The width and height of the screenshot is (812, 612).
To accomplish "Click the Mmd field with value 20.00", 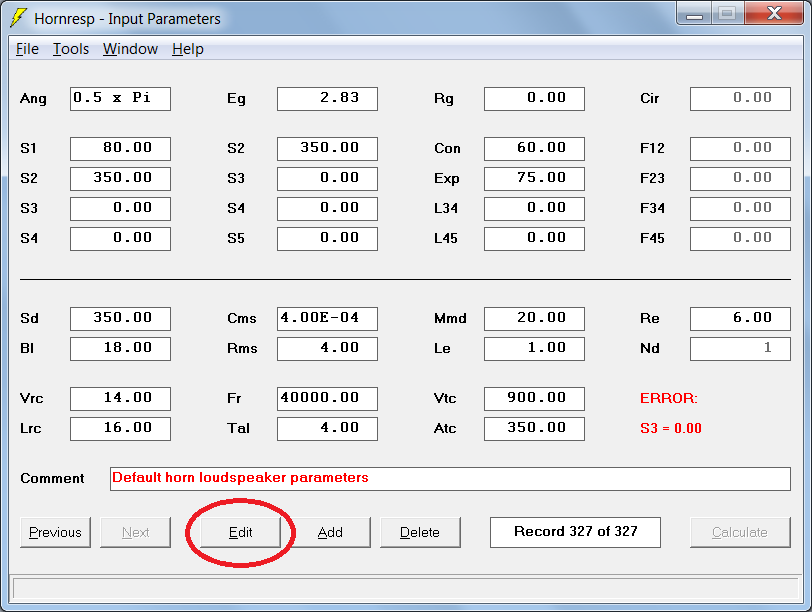I will point(534,318).
